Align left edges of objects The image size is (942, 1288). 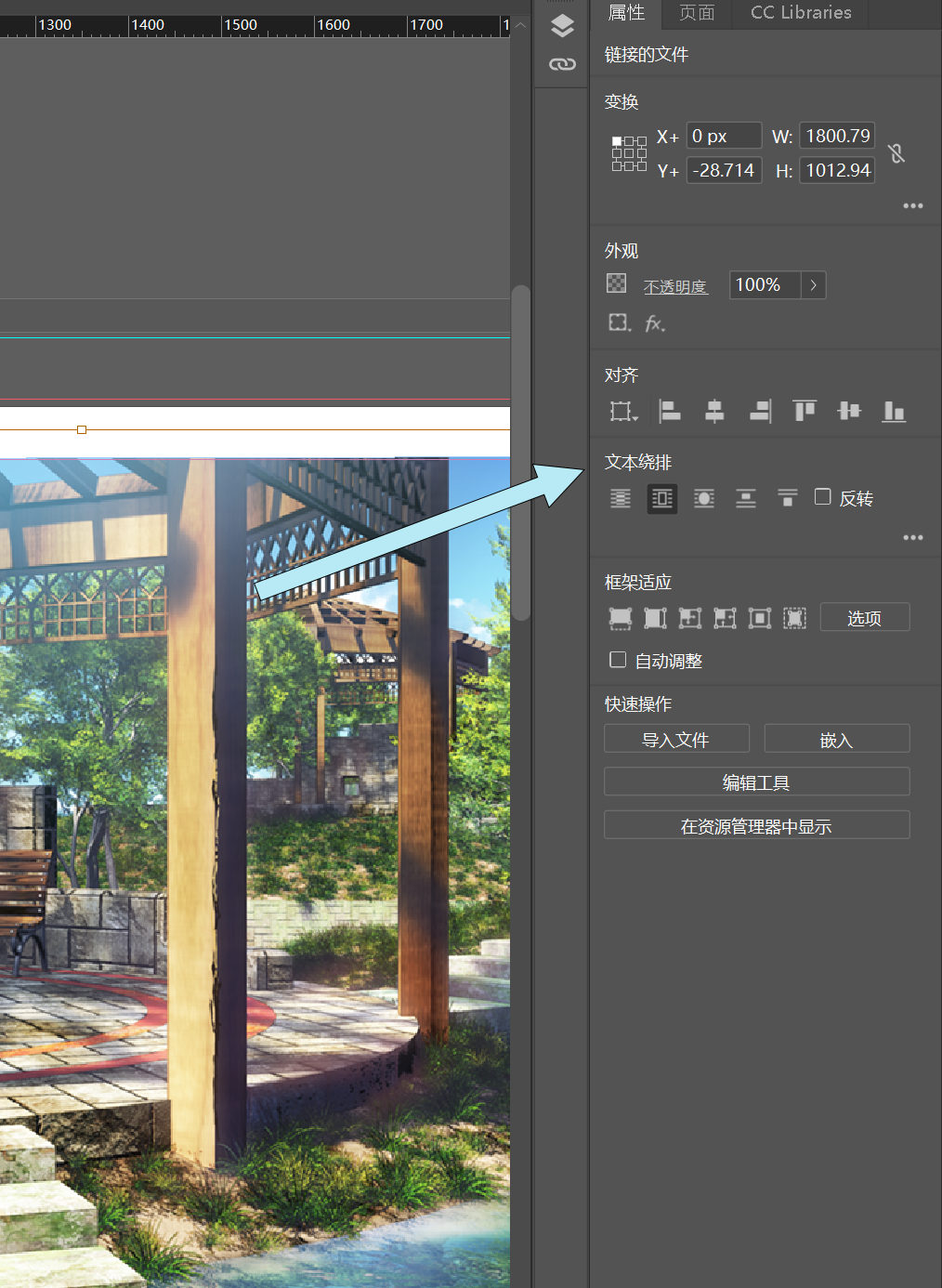coord(669,411)
